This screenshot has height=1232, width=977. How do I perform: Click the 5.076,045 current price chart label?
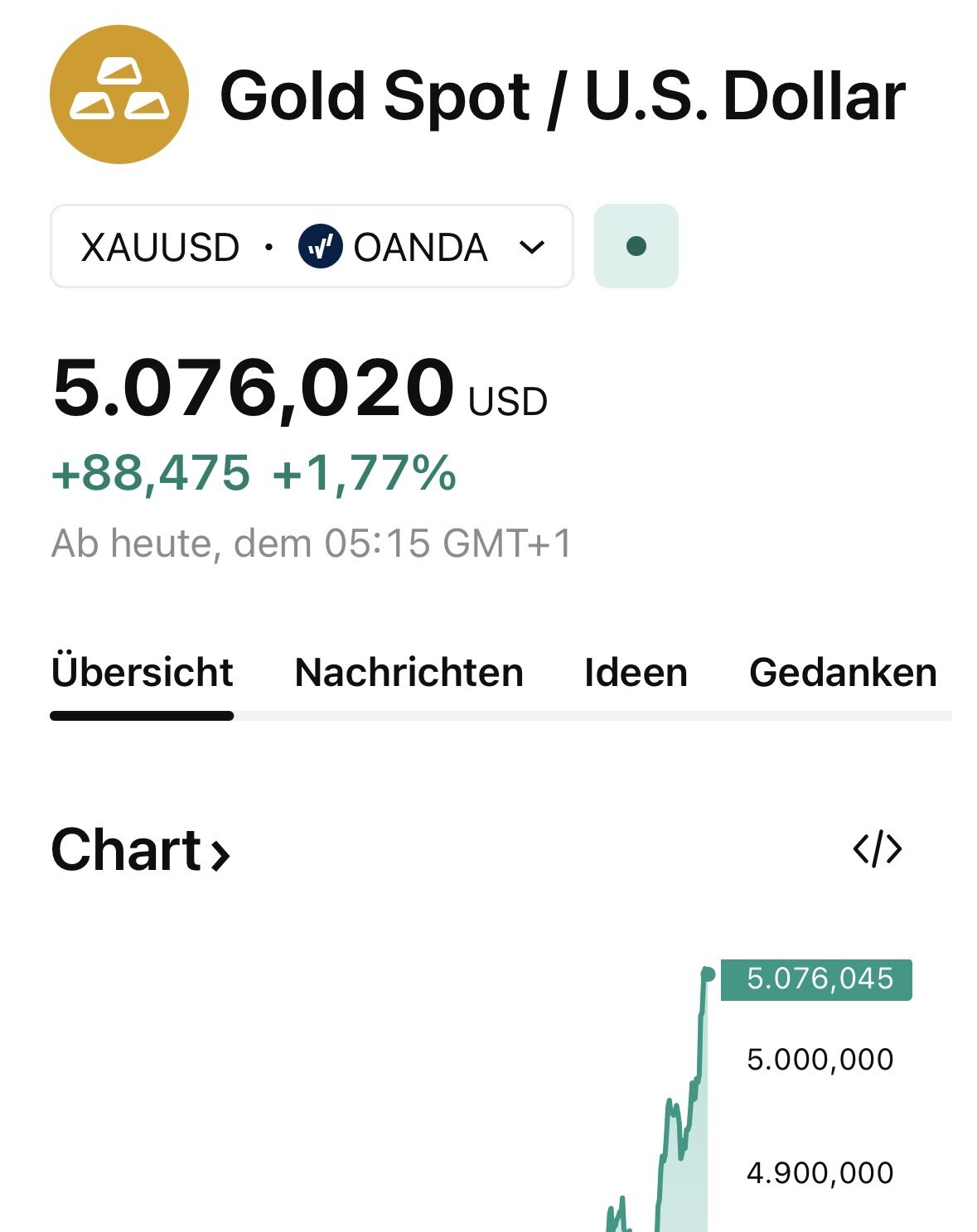[819, 979]
